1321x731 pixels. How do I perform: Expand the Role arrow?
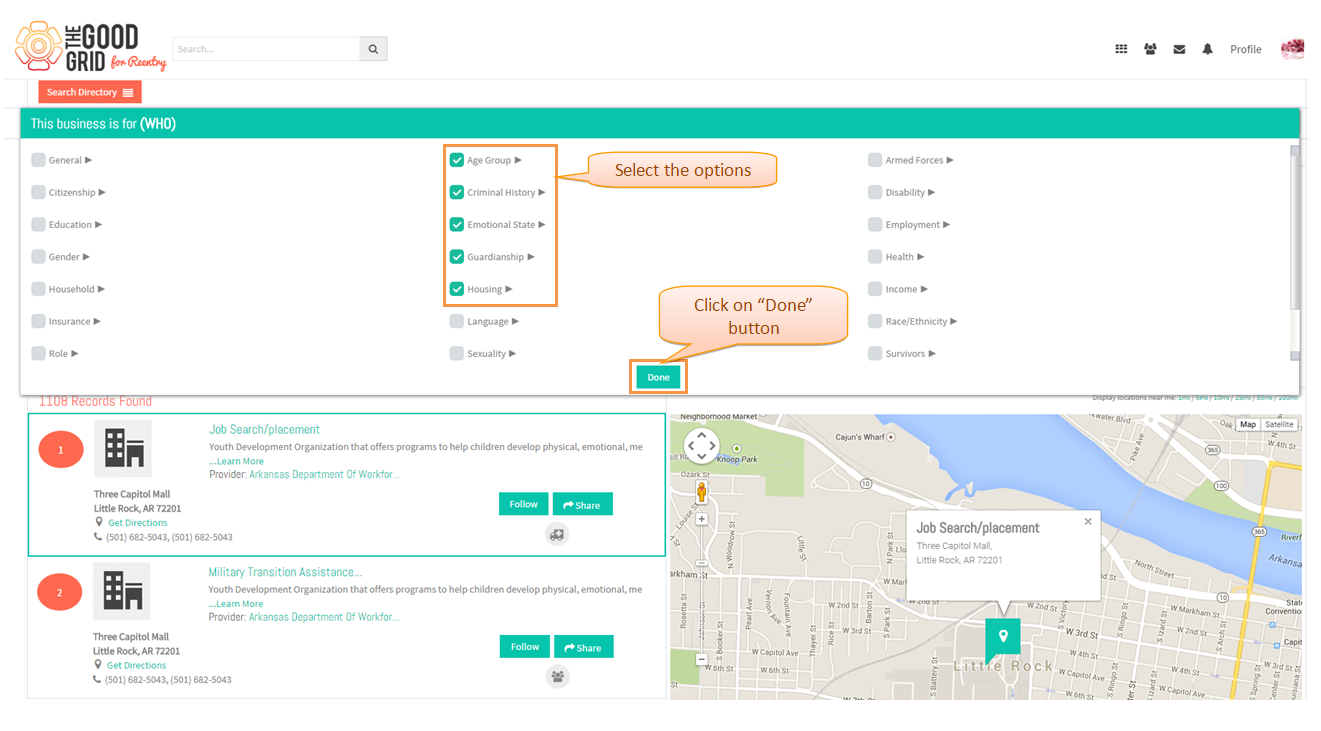pos(75,353)
